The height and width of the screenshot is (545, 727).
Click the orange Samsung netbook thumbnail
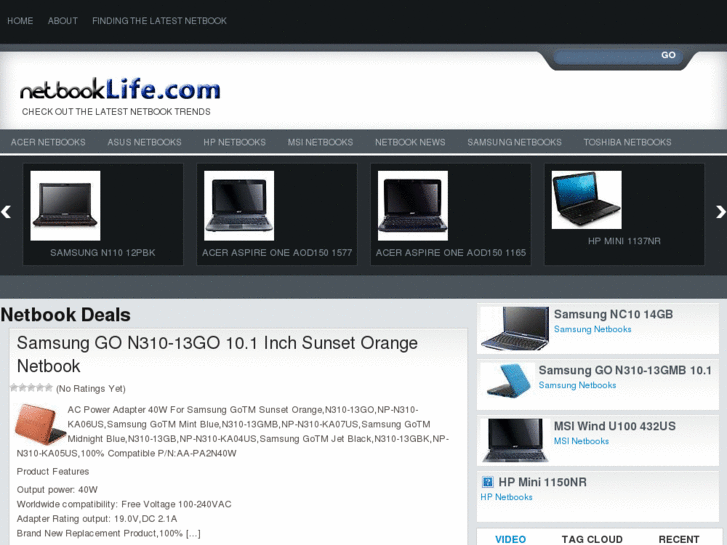click(40, 424)
